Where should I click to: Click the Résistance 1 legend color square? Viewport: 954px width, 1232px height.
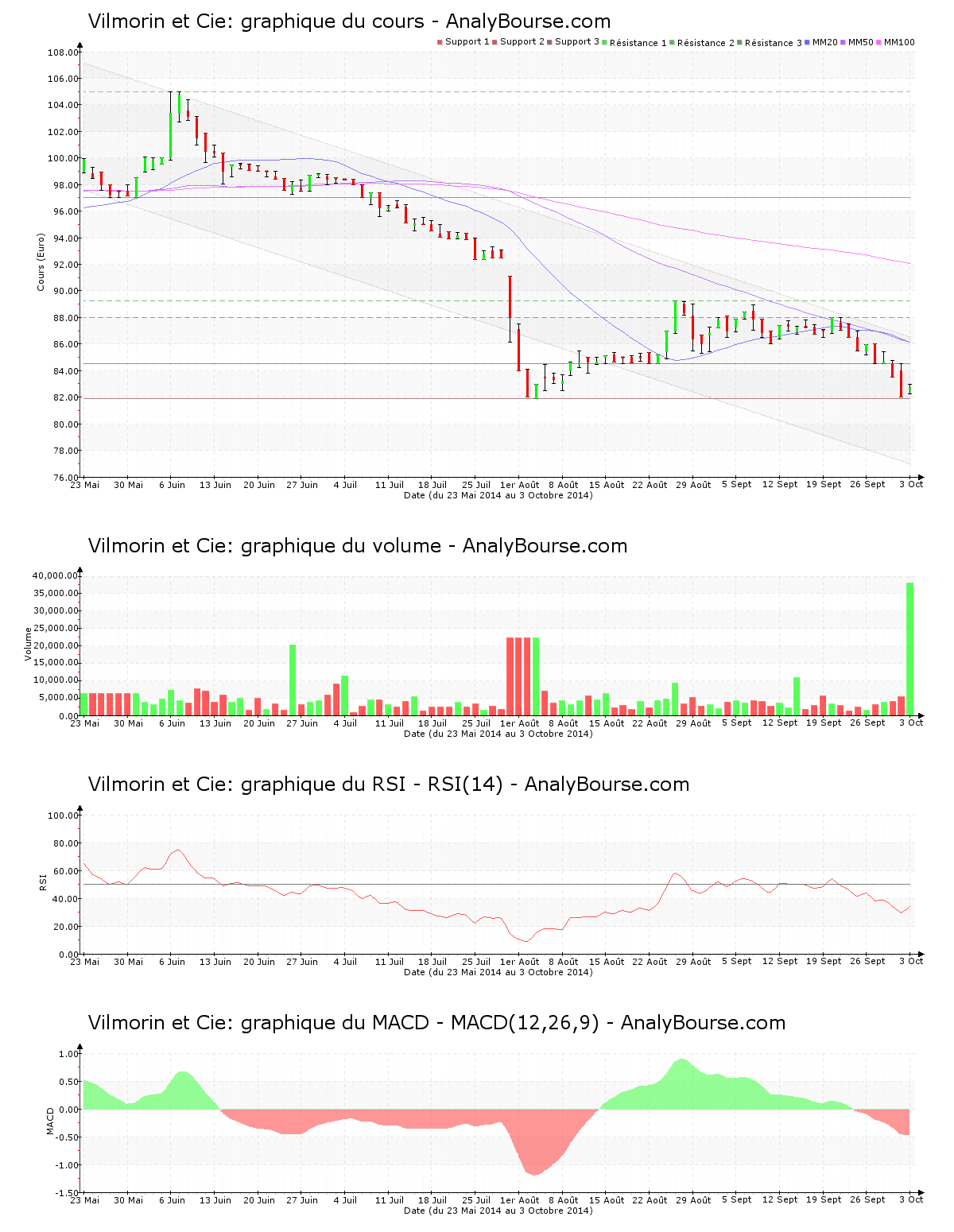[x=605, y=42]
